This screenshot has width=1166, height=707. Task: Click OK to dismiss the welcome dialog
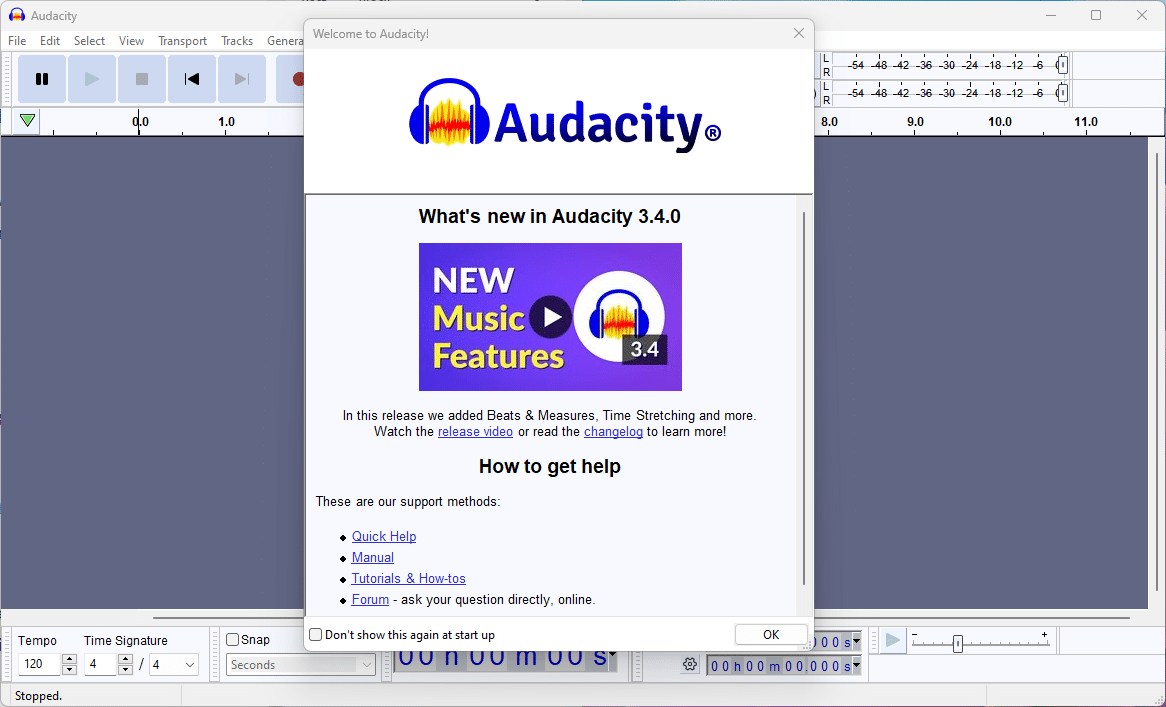click(771, 635)
